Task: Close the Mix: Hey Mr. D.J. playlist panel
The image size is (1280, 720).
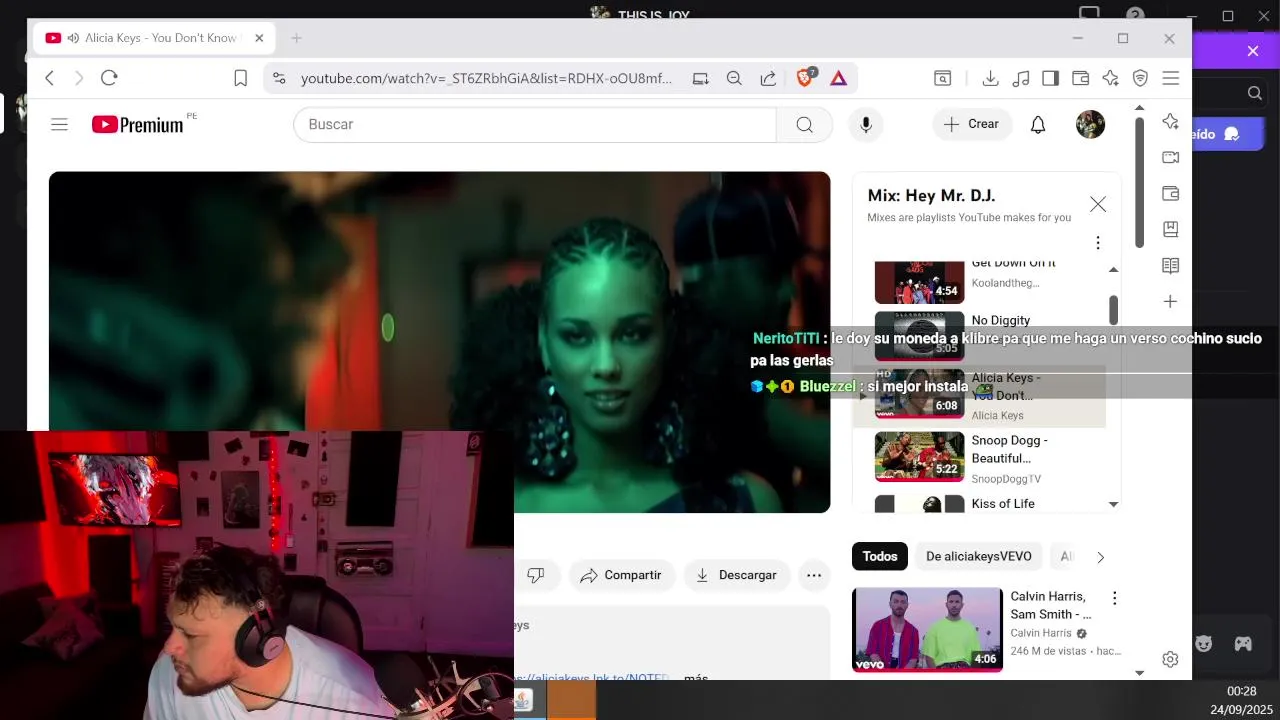Action: pyautogui.click(x=1098, y=204)
